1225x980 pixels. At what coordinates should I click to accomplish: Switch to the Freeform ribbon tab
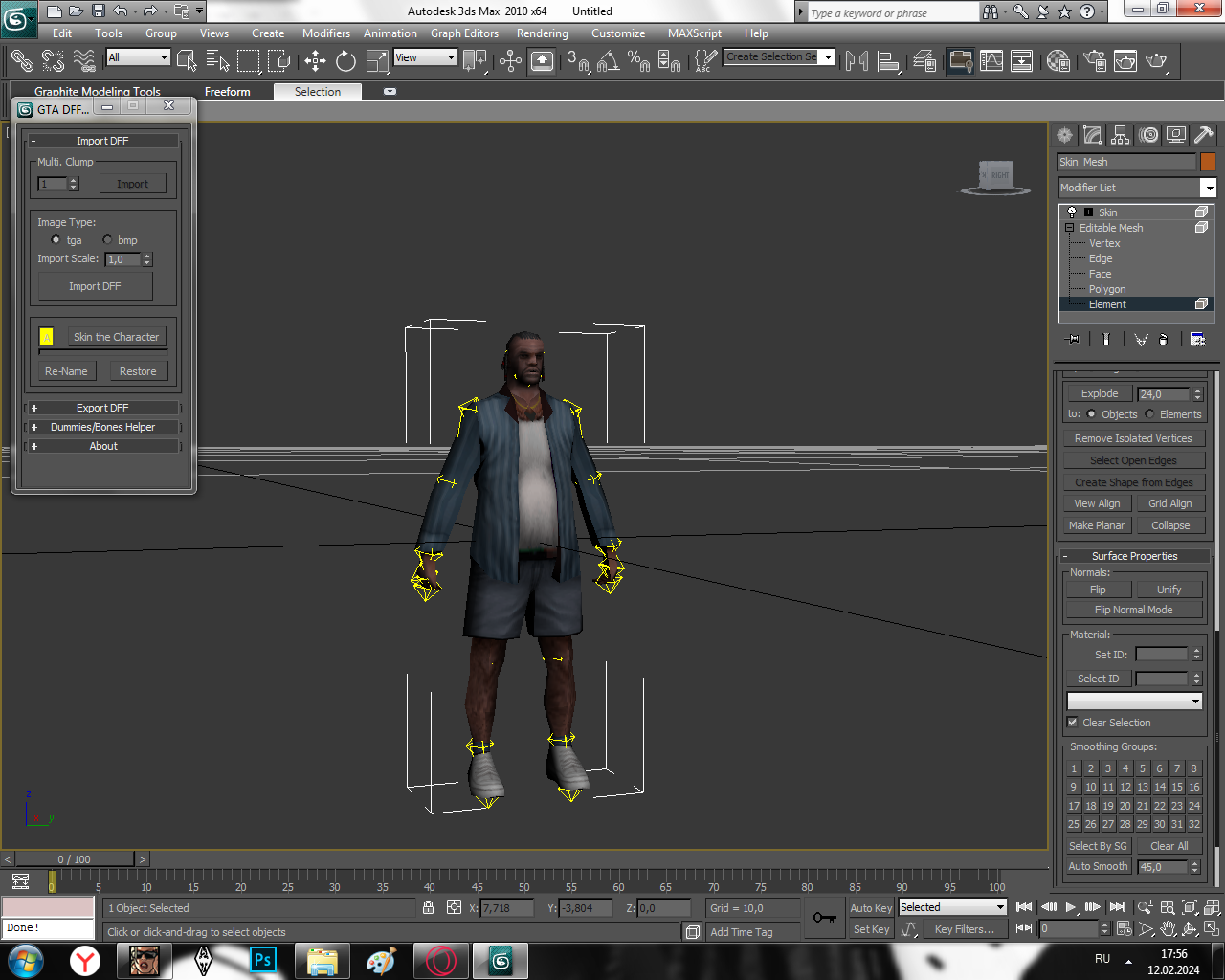click(x=227, y=92)
